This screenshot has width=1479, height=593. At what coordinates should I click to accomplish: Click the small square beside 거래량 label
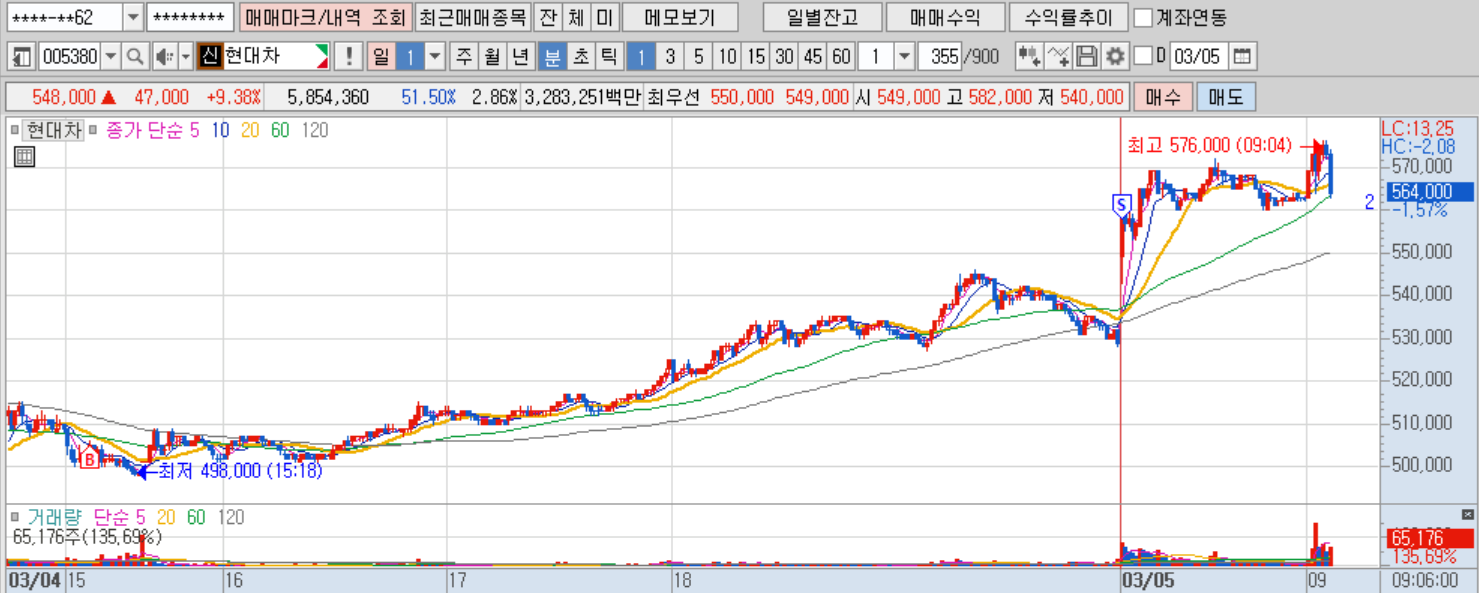(15, 517)
